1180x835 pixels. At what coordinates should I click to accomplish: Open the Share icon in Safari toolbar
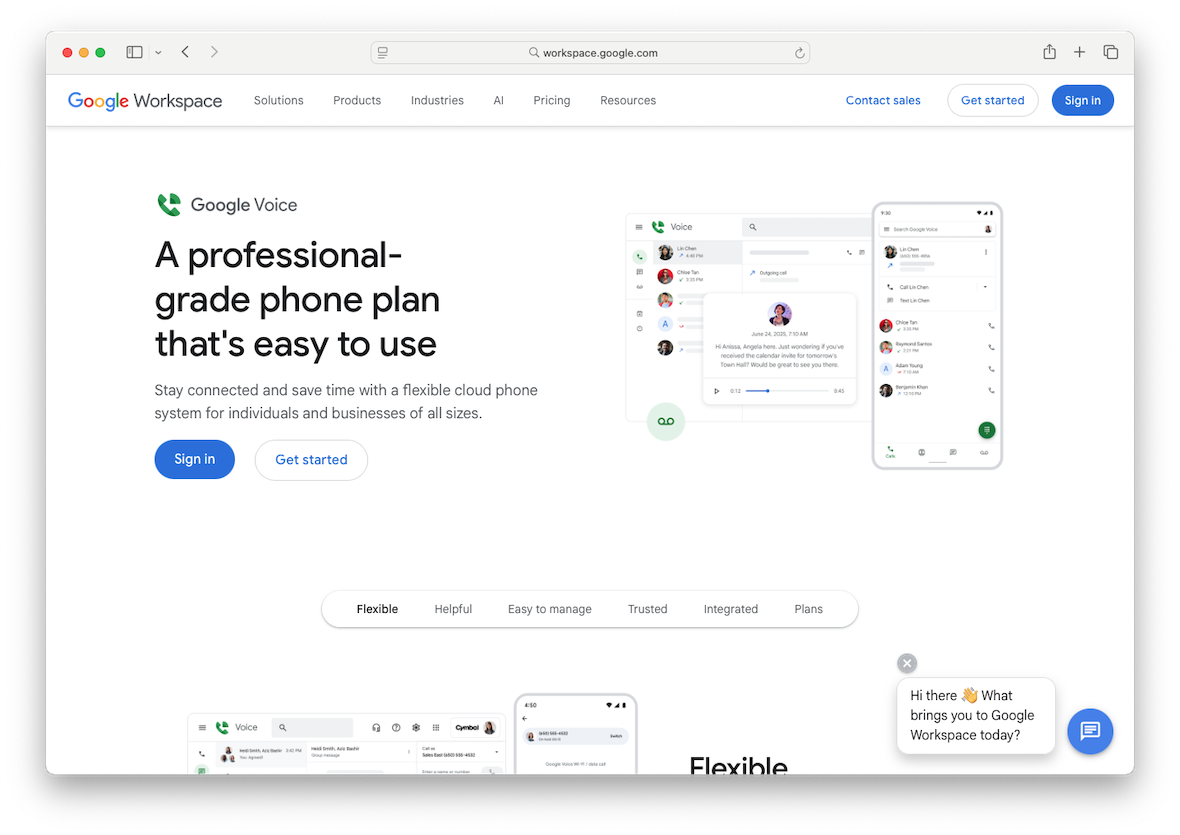(x=1049, y=52)
